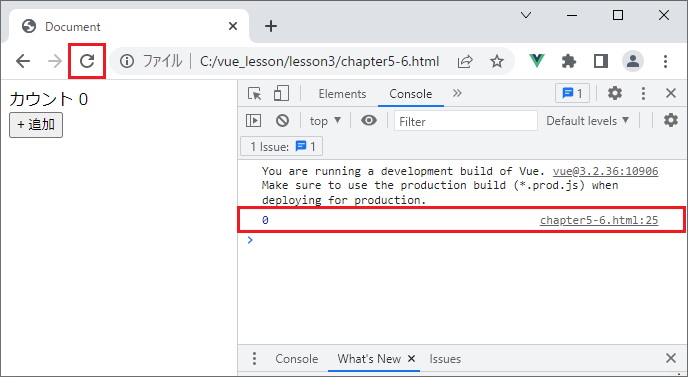The width and height of the screenshot is (688, 377).
Task: Minimize the browser window
Action: pyautogui.click(x=572, y=15)
